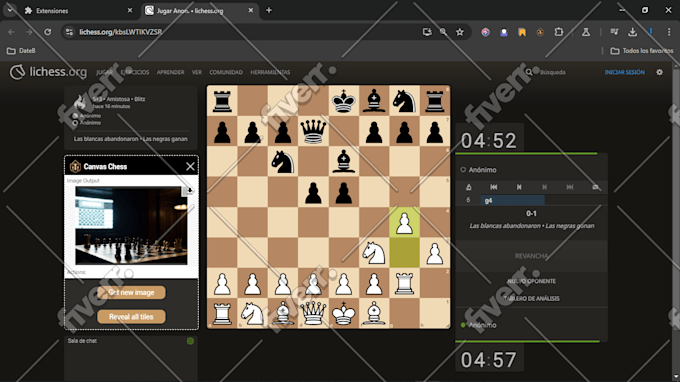Click the install app icon in address bar

point(427,32)
